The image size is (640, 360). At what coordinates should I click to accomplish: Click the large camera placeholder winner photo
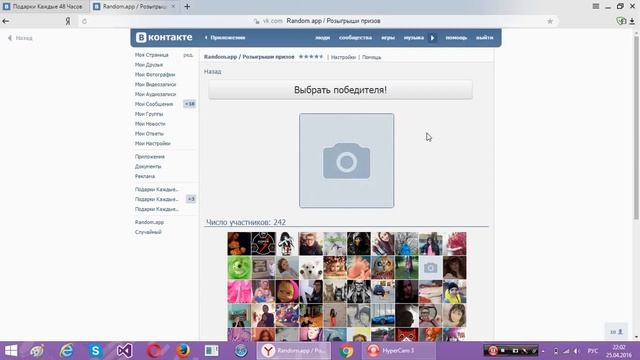[x=347, y=160]
